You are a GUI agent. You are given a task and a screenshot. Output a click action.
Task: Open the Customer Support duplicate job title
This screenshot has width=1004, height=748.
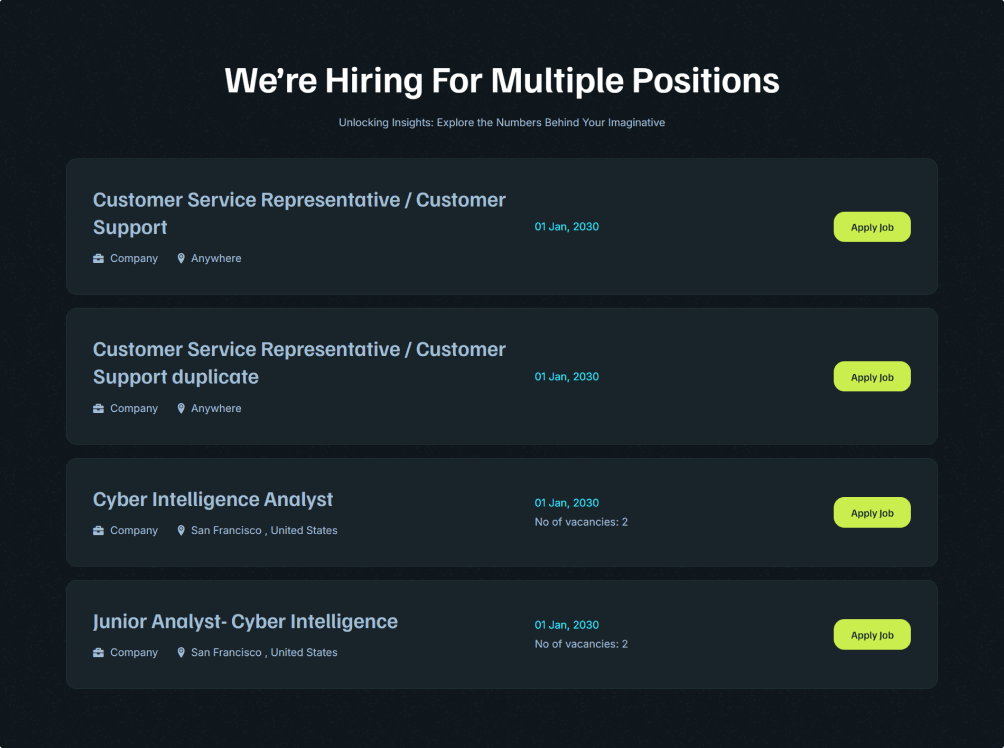coord(299,363)
